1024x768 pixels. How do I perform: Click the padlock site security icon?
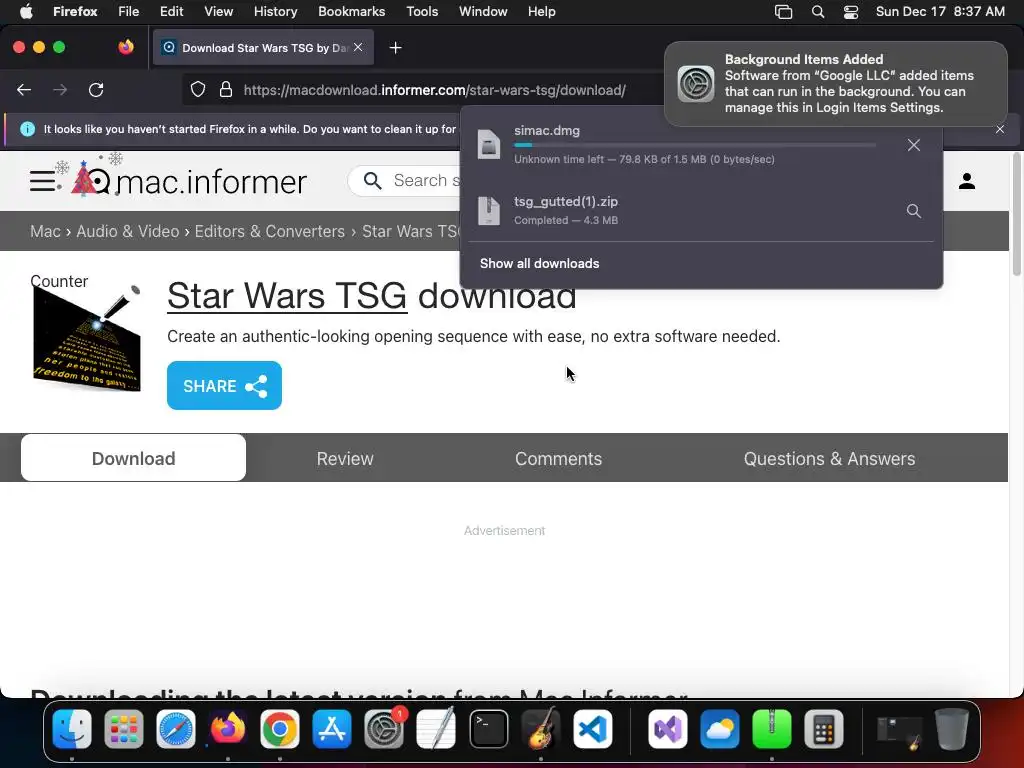tap(226, 89)
